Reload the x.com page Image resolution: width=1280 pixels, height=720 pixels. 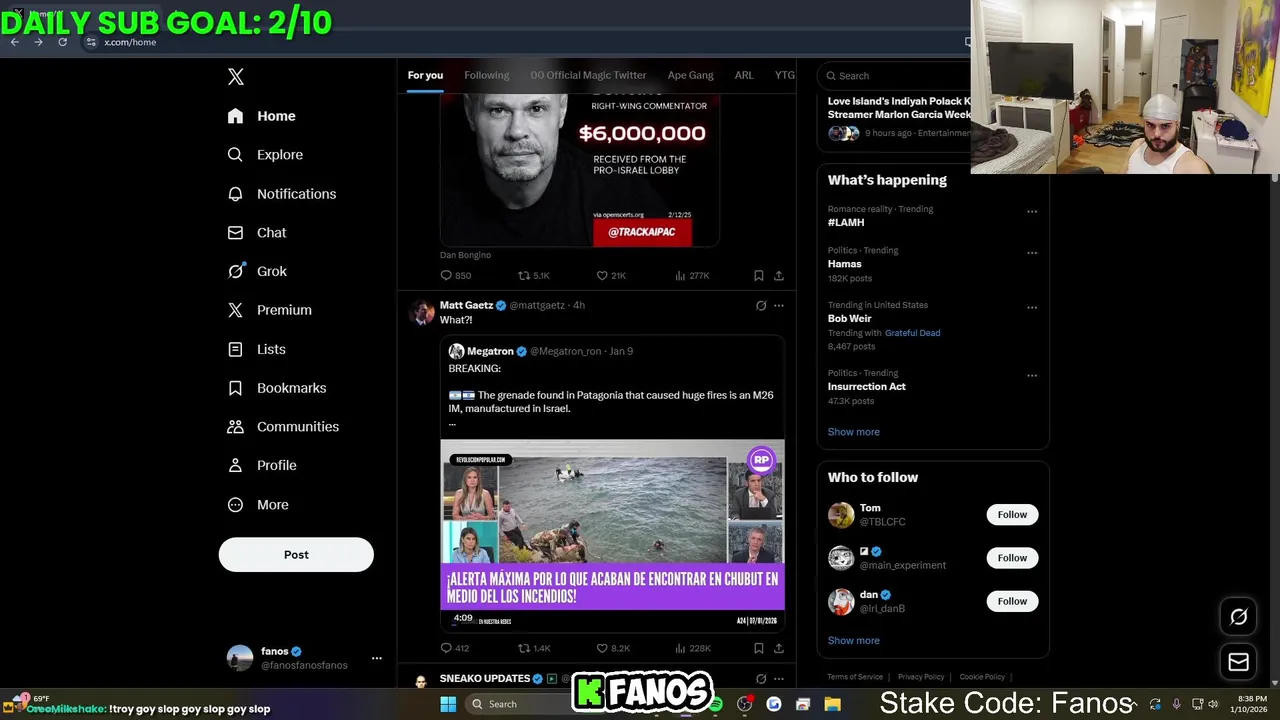pos(62,42)
